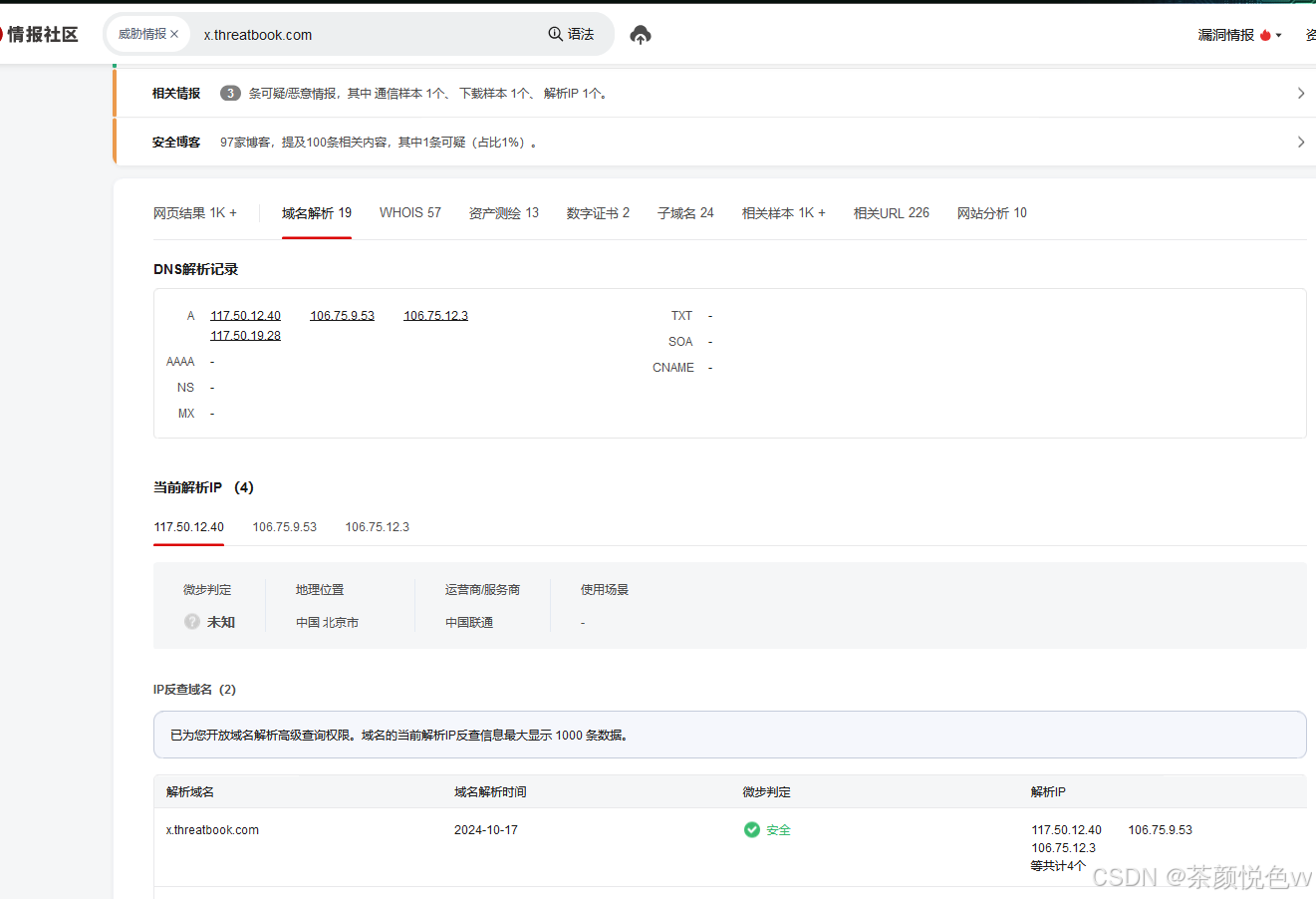The height and width of the screenshot is (899, 1316).
Task: Select the 106.75.9.53 current IP tab
Action: click(x=284, y=527)
